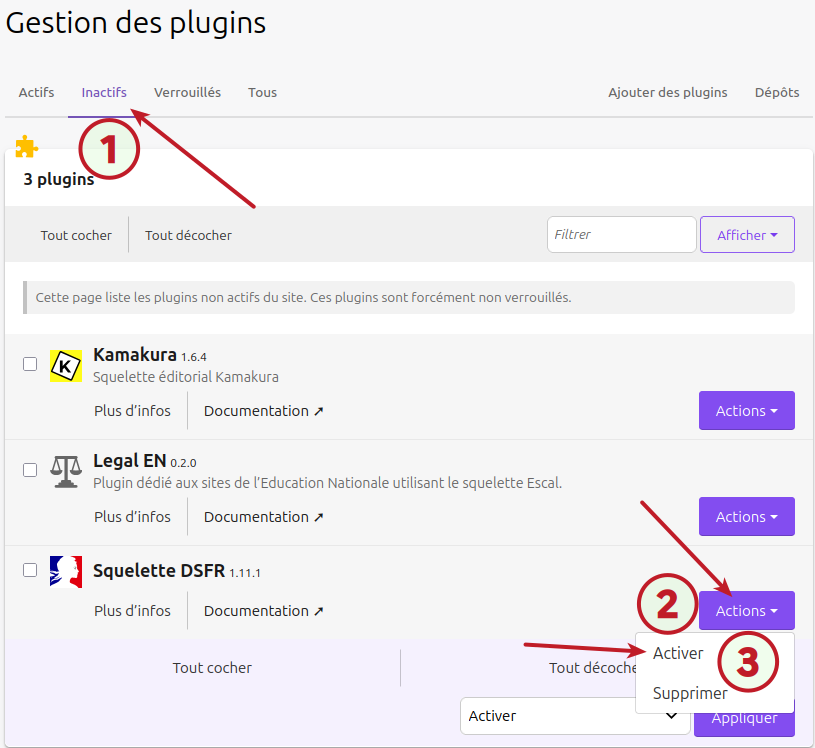Check the Legal EN plugin checkbox
This screenshot has height=748, width=815.
pos(30,469)
